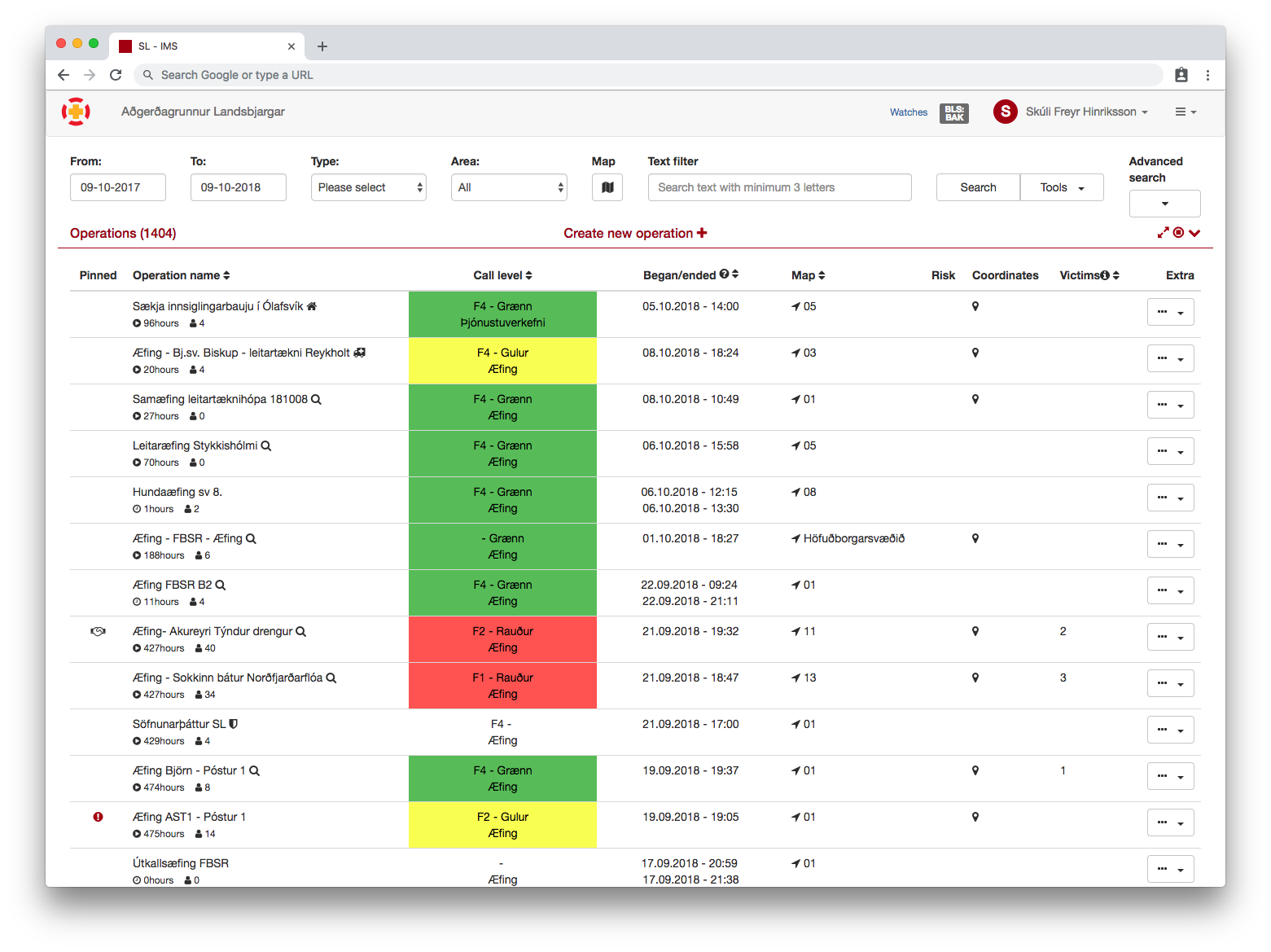This screenshot has width=1271, height=952.
Task: Click coordinates pin for Æfing AST1 - Póstur 1
Action: [975, 817]
